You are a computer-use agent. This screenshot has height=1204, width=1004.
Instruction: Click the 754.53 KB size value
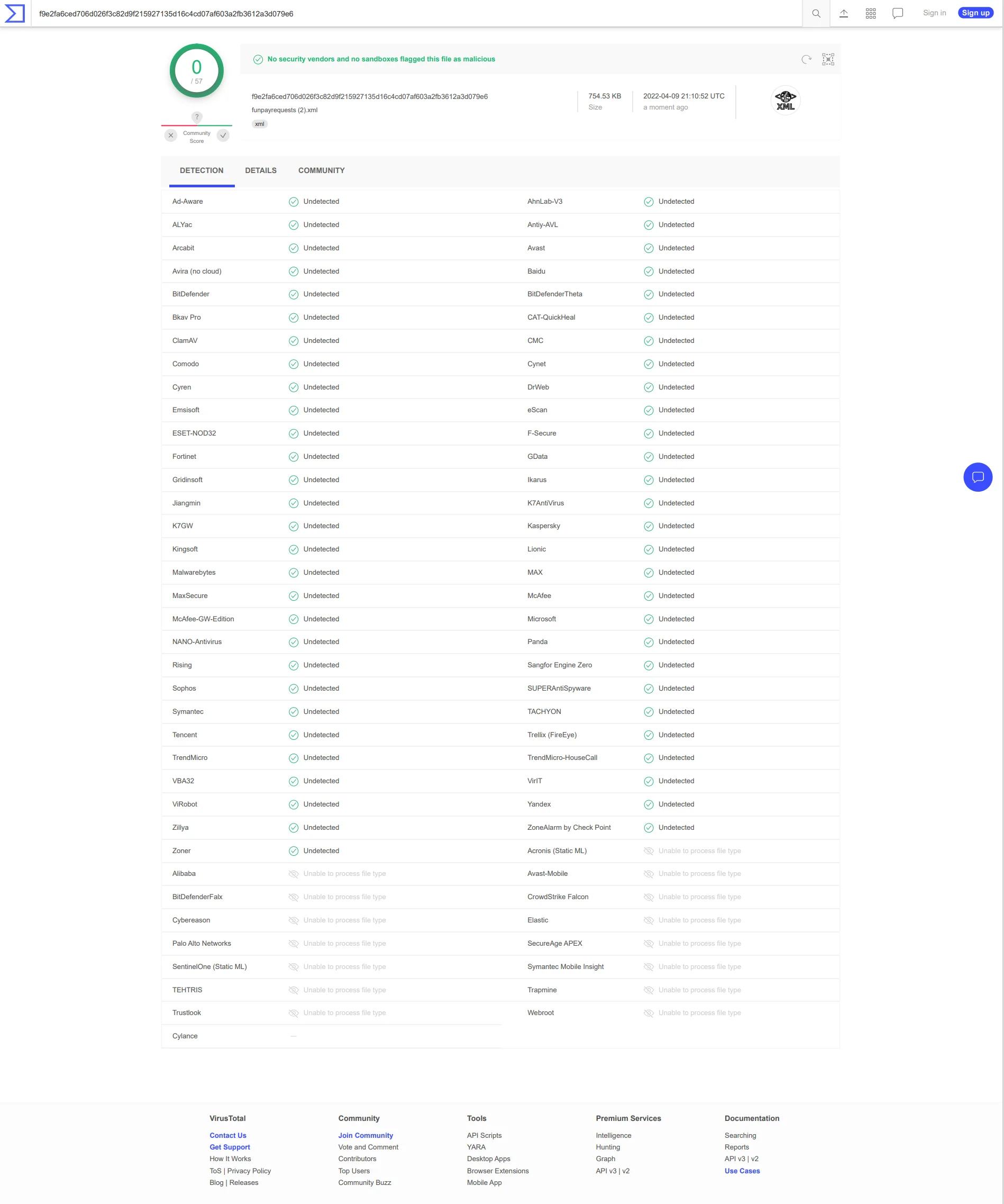[605, 96]
